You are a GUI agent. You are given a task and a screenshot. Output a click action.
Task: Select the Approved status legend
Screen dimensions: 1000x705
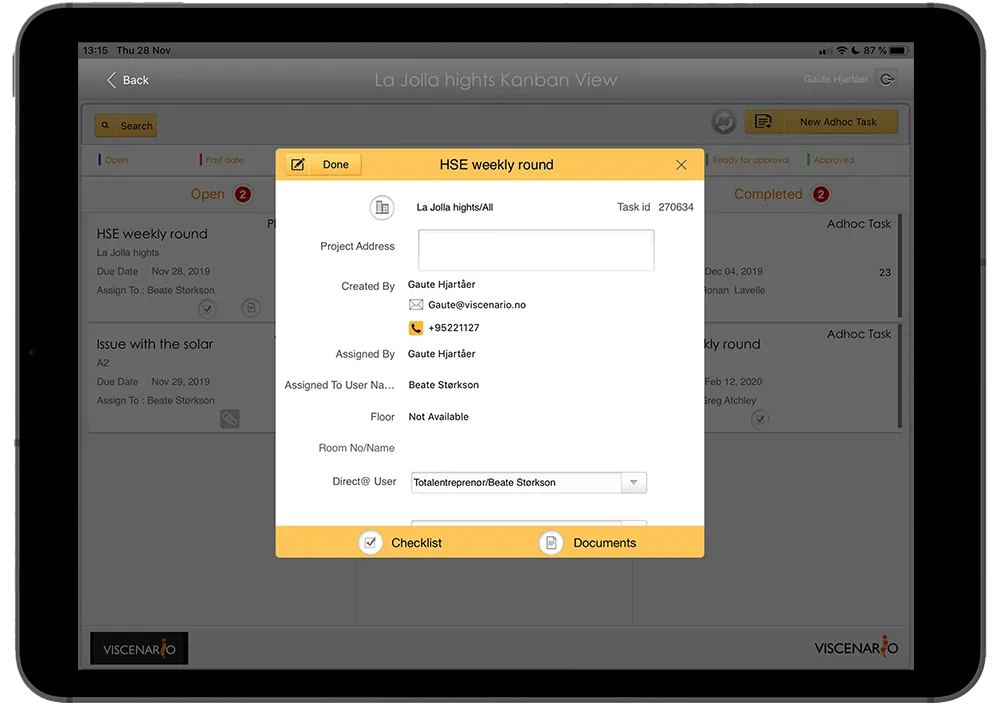tap(830, 160)
